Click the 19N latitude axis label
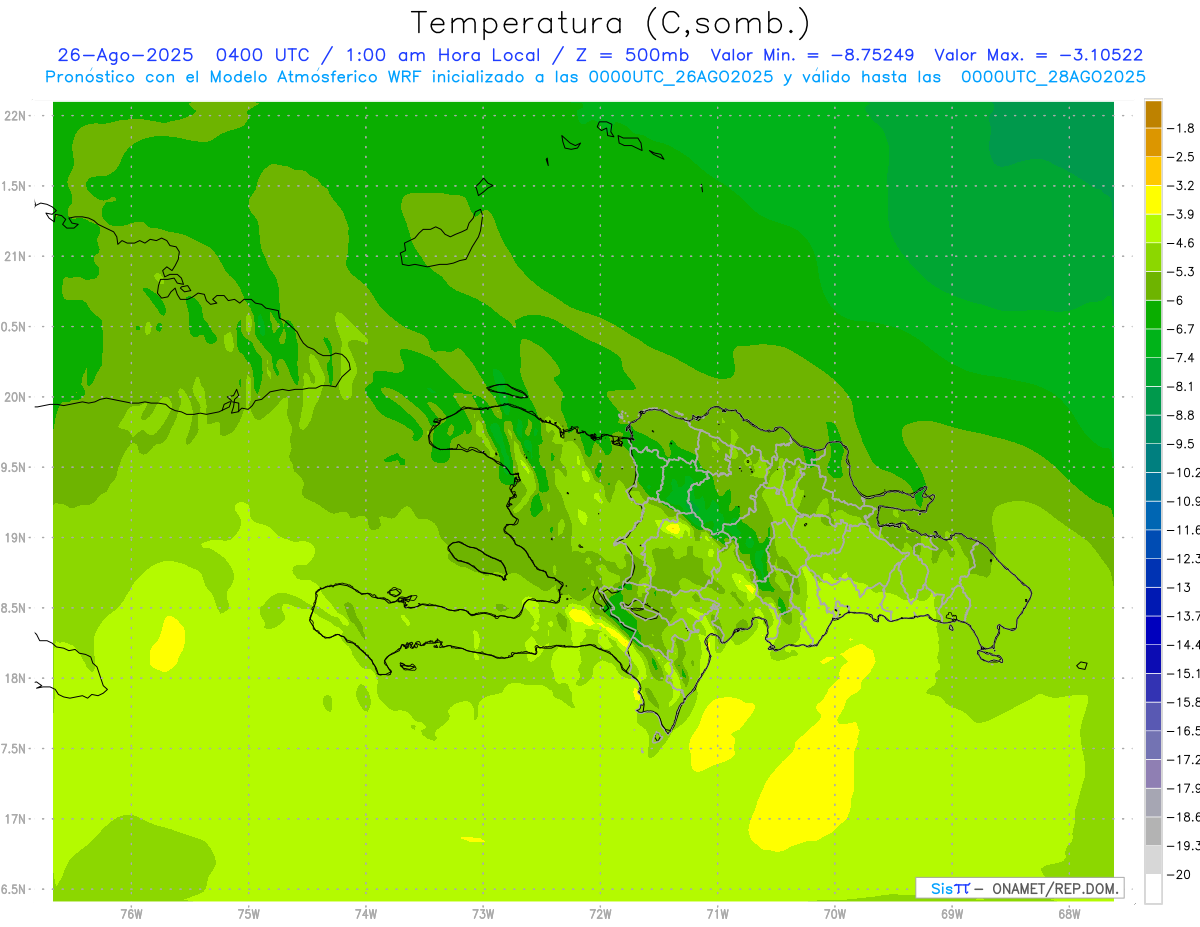Viewport: 1200px width, 927px height. click(16, 538)
